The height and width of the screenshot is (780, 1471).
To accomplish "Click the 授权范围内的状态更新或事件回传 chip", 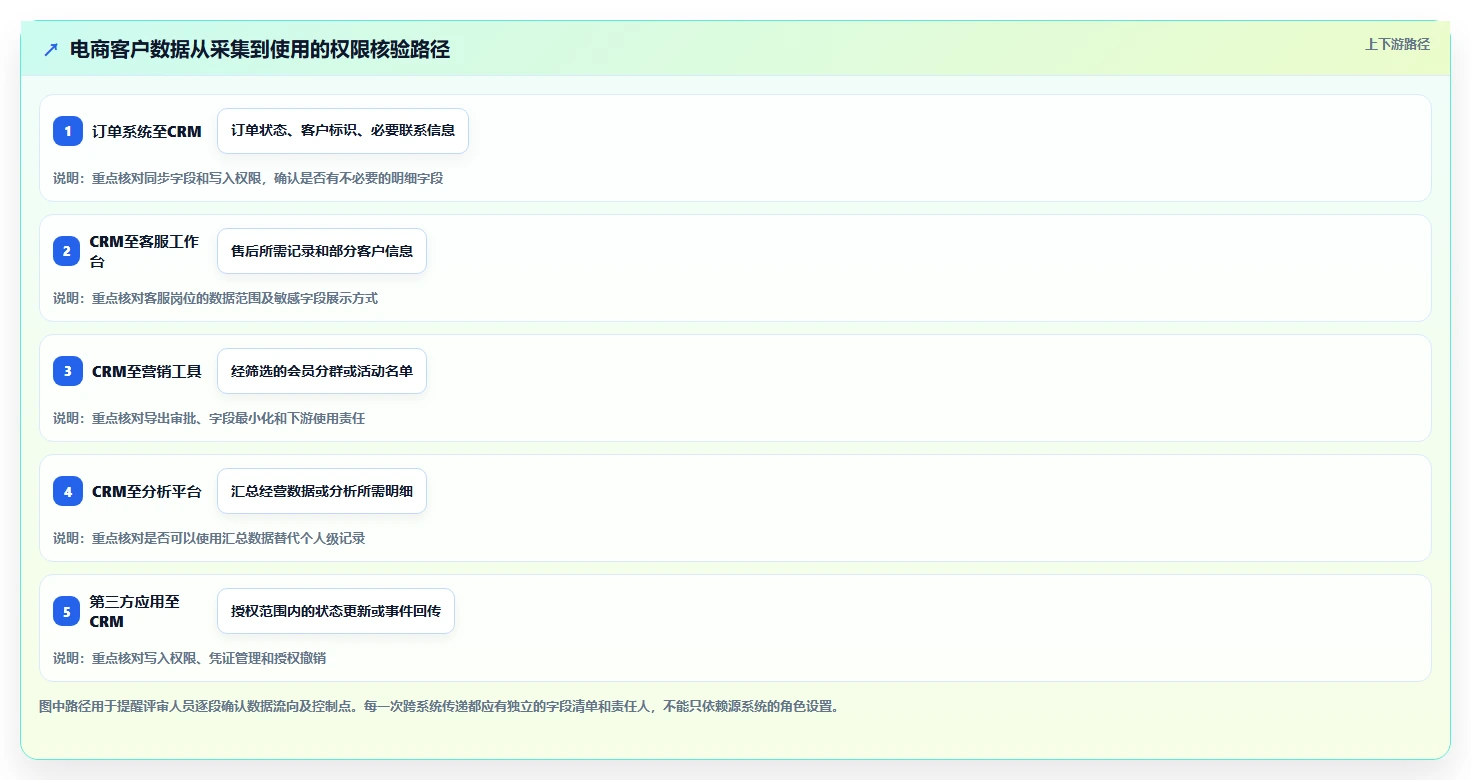I will point(336,611).
